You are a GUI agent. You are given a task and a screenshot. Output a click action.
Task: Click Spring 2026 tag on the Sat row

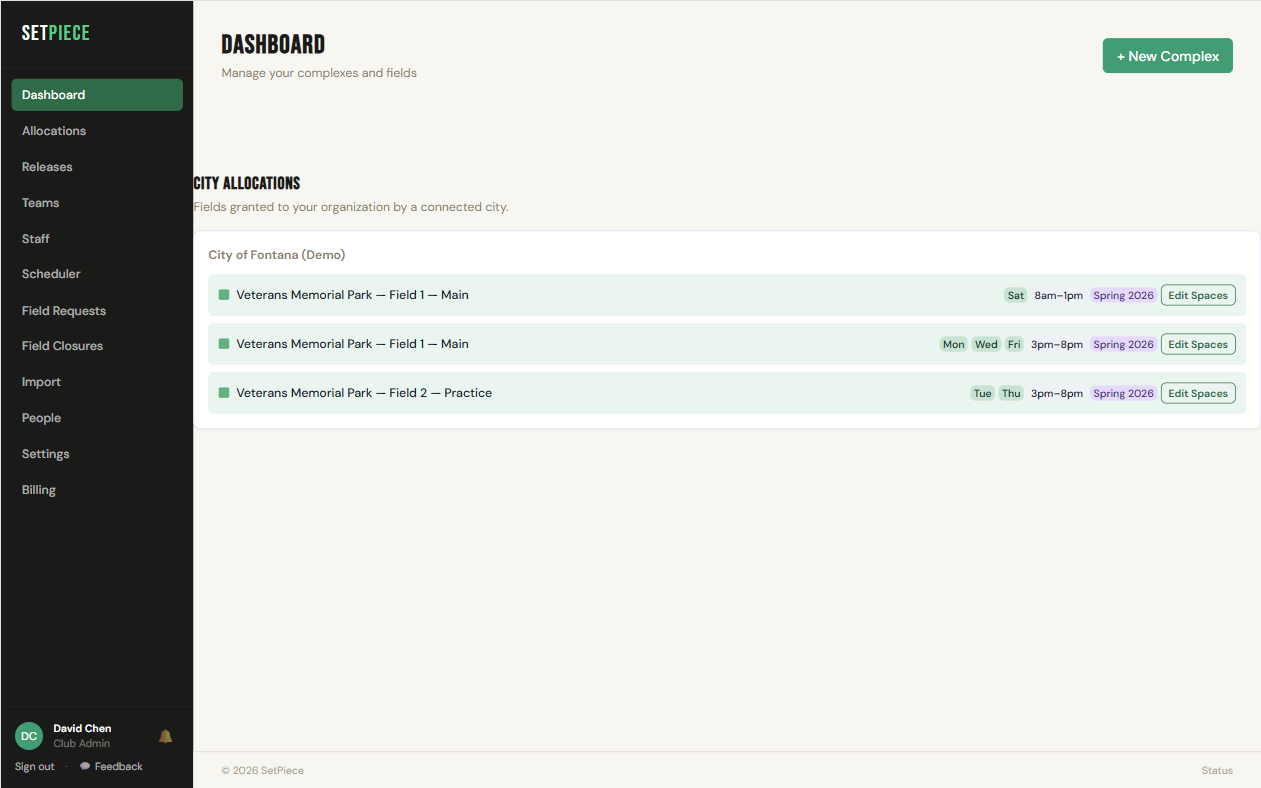click(1123, 295)
